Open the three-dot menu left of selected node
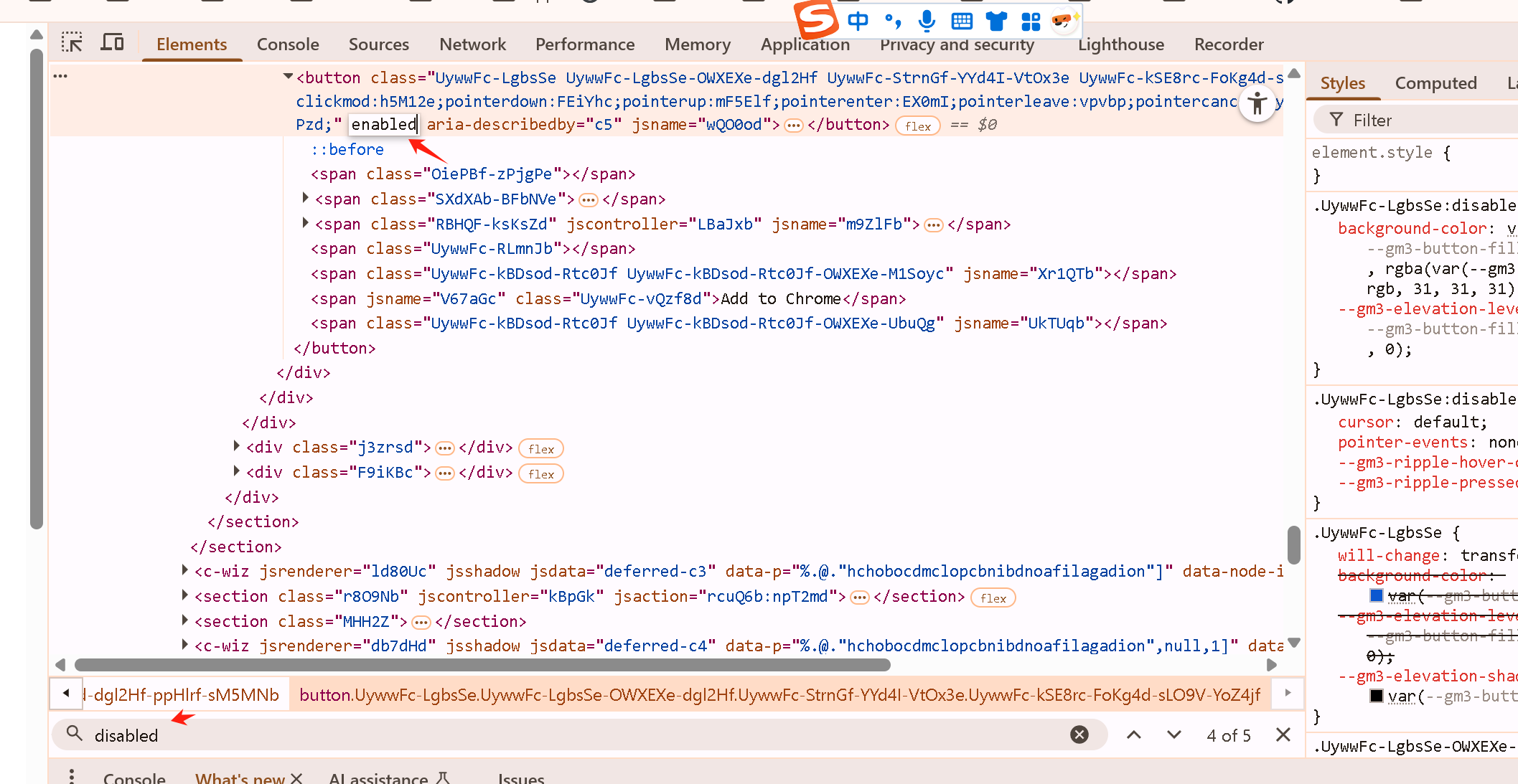 pyautogui.click(x=60, y=76)
